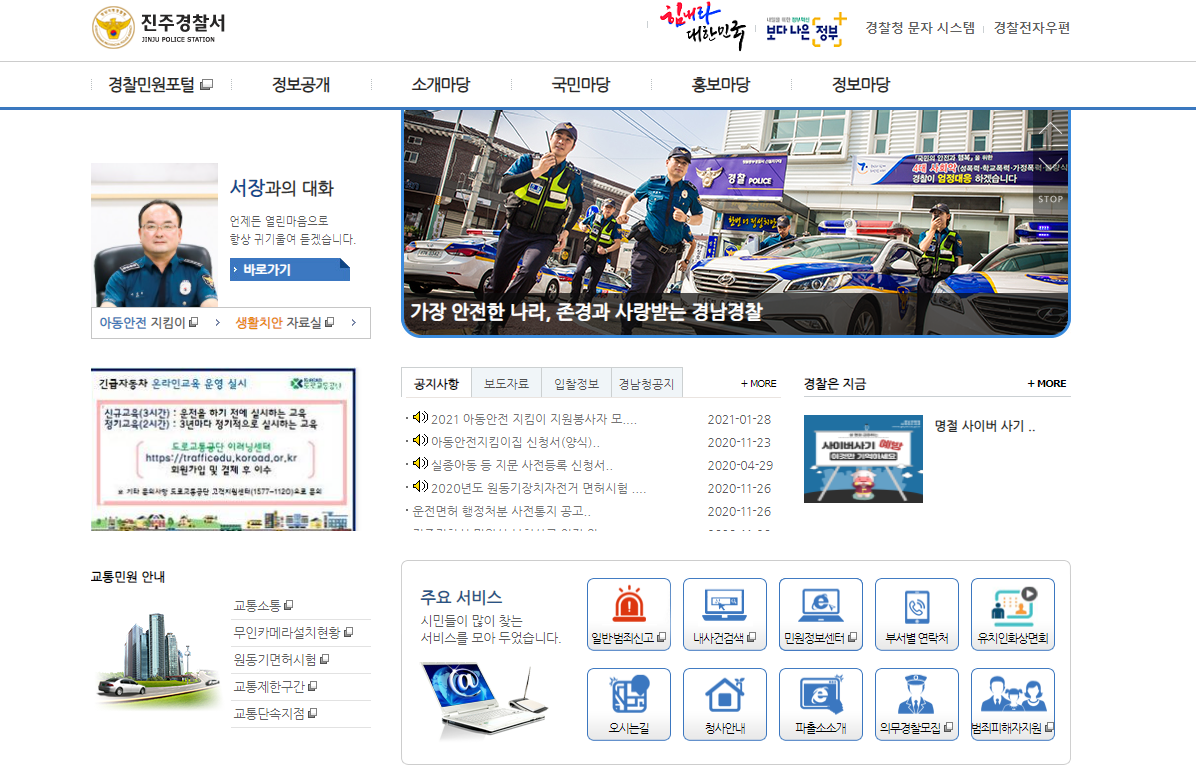
Task: Select the 공지사항 tab
Action: click(436, 383)
